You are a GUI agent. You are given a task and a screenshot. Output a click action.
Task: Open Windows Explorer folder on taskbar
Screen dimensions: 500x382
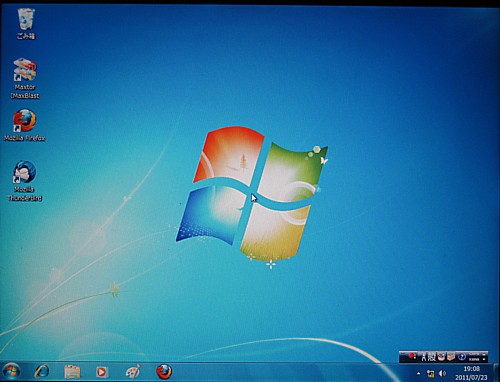72,372
